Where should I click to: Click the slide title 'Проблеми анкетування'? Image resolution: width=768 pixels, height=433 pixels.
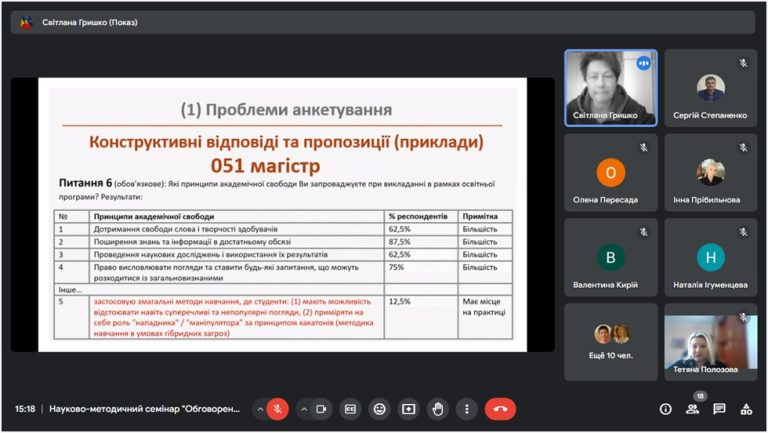[286, 110]
